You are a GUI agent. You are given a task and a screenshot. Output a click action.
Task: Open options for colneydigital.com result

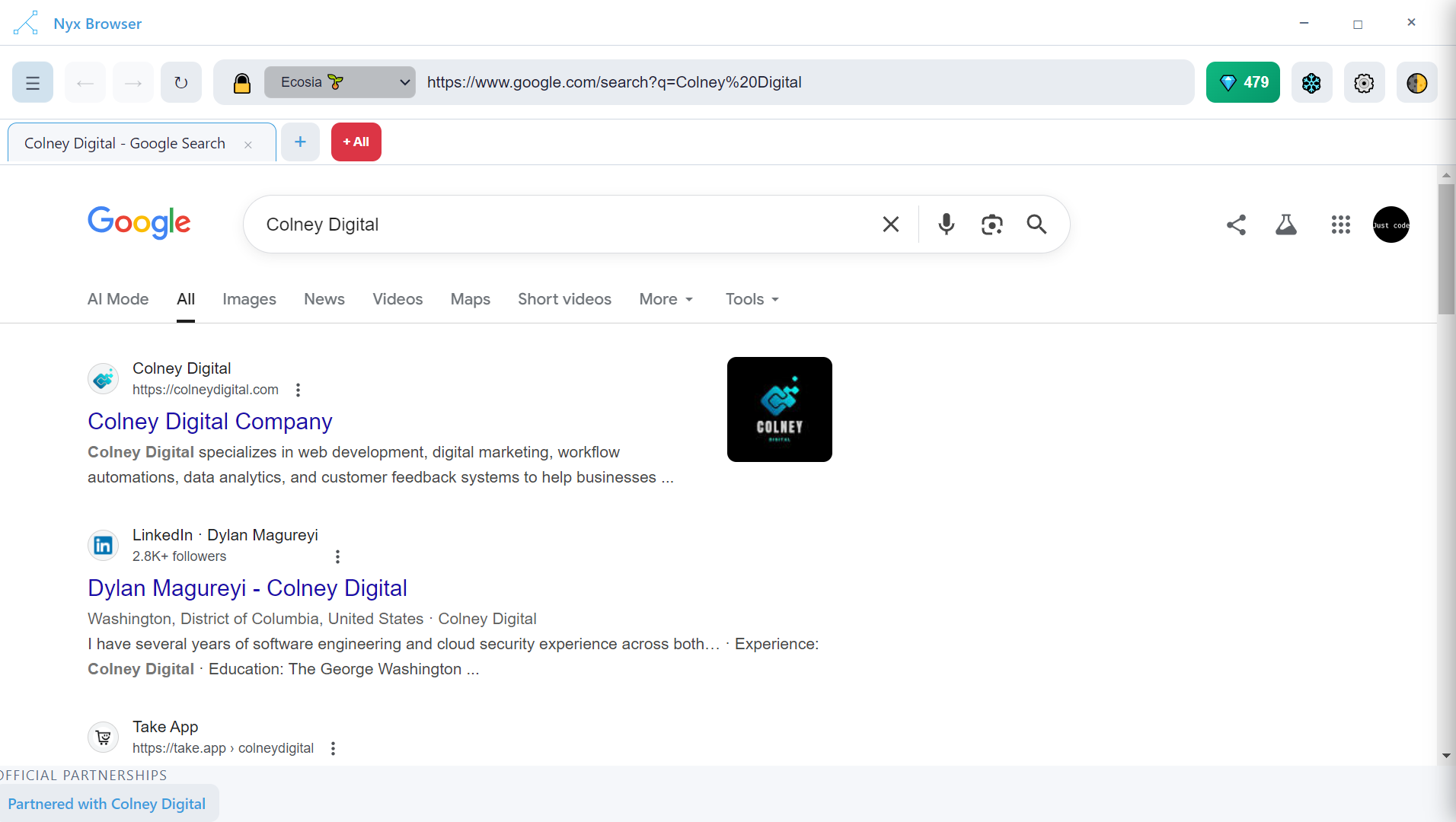(x=298, y=390)
